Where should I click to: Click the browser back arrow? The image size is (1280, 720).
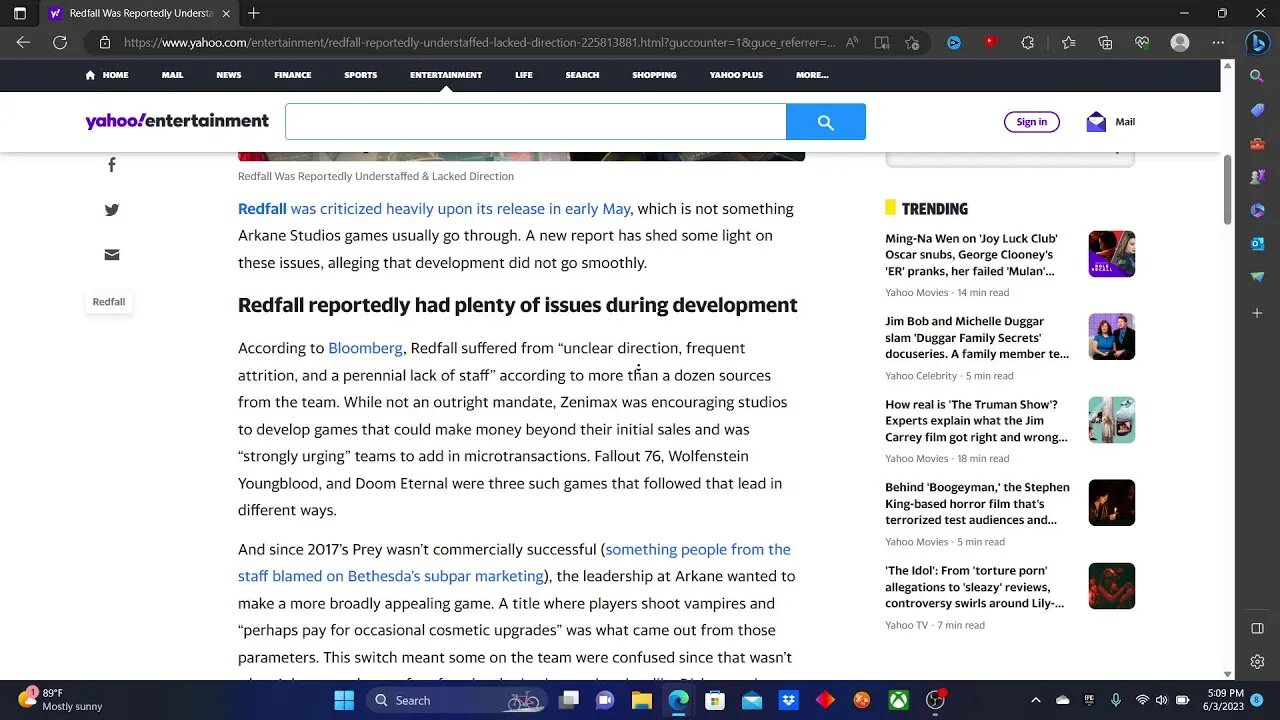point(23,43)
